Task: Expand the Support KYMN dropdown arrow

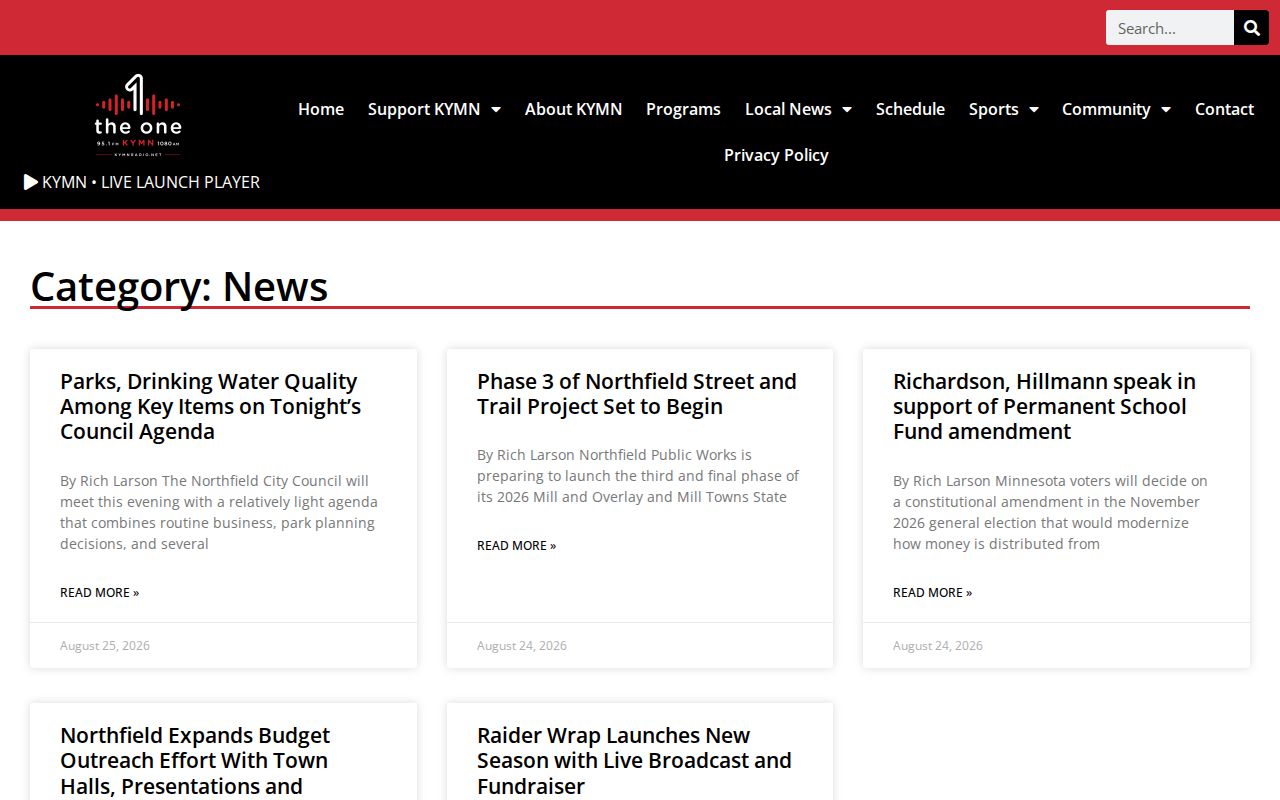Action: pyautogui.click(x=495, y=109)
